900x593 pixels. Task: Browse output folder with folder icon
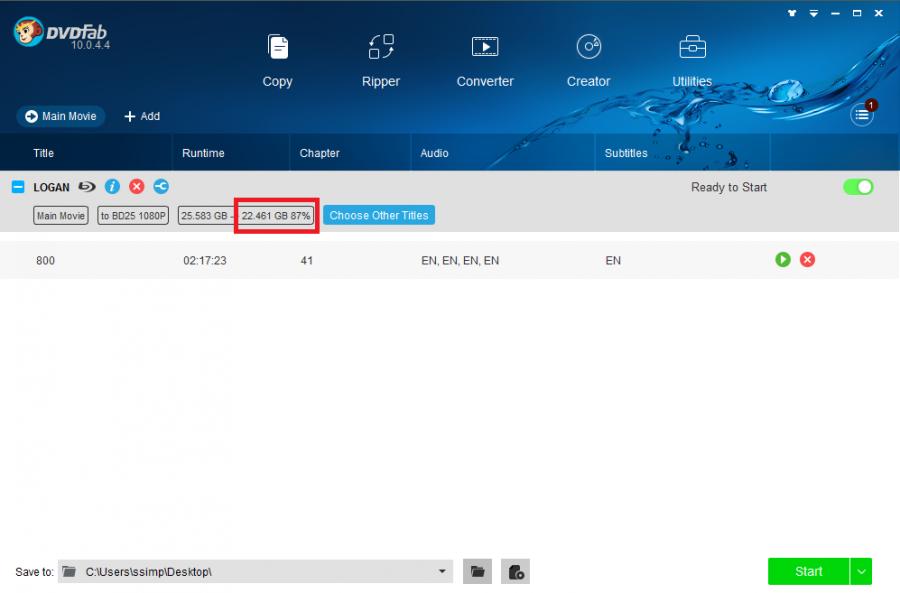(478, 571)
